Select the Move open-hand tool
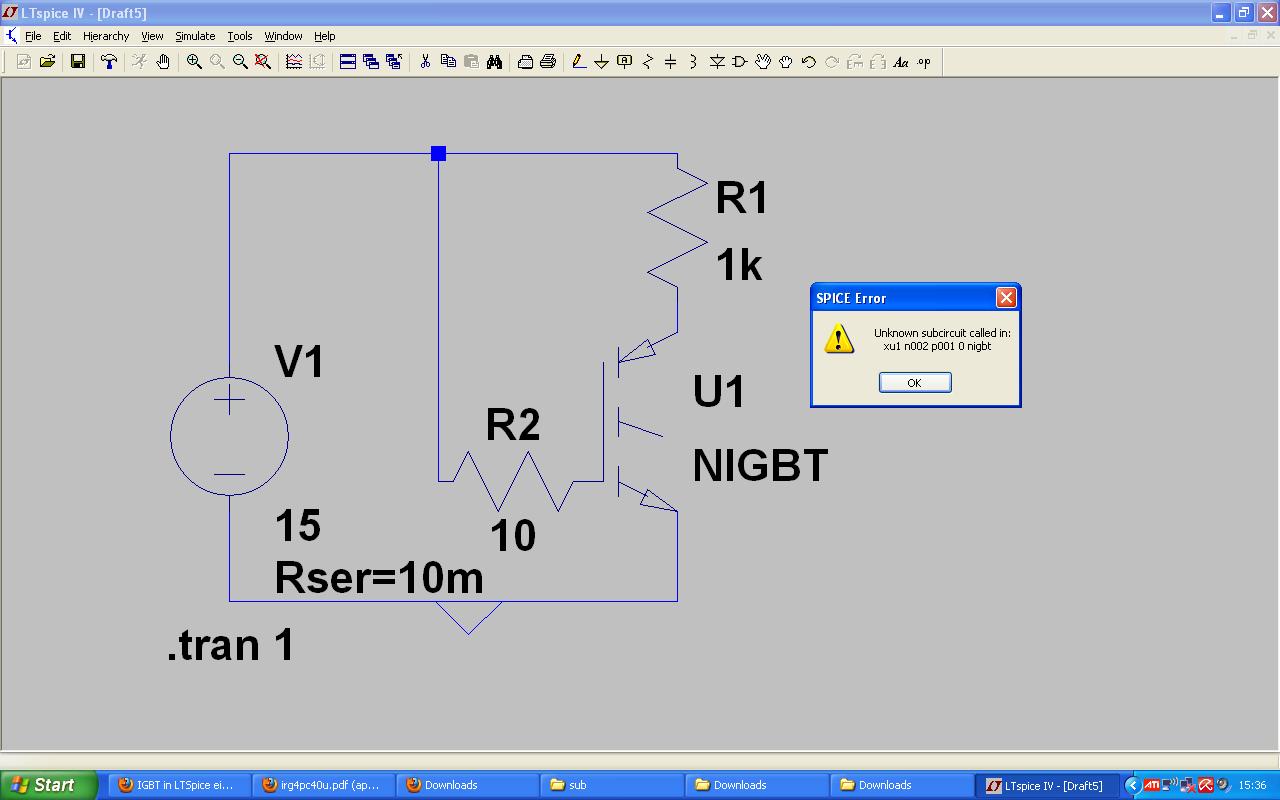Screen dimensions: 1280x800 pos(763,62)
